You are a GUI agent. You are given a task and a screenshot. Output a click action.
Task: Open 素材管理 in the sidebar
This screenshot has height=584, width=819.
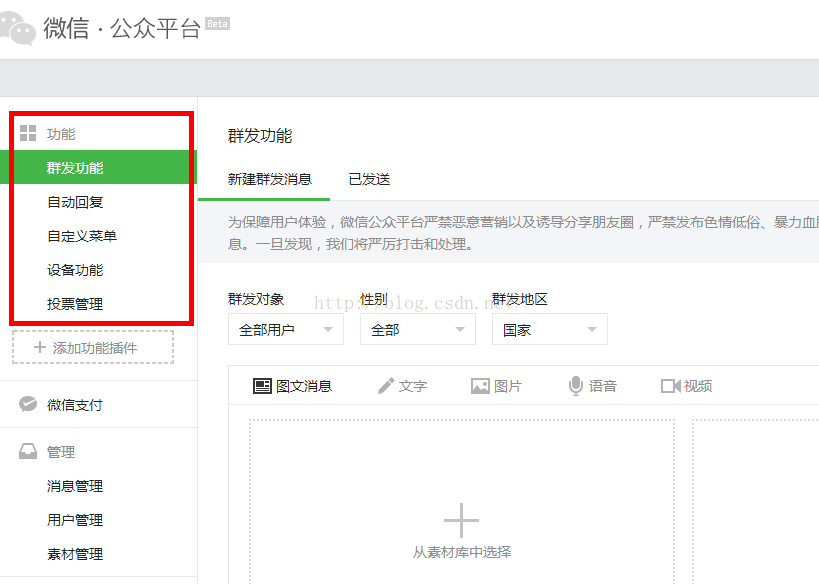pos(75,554)
